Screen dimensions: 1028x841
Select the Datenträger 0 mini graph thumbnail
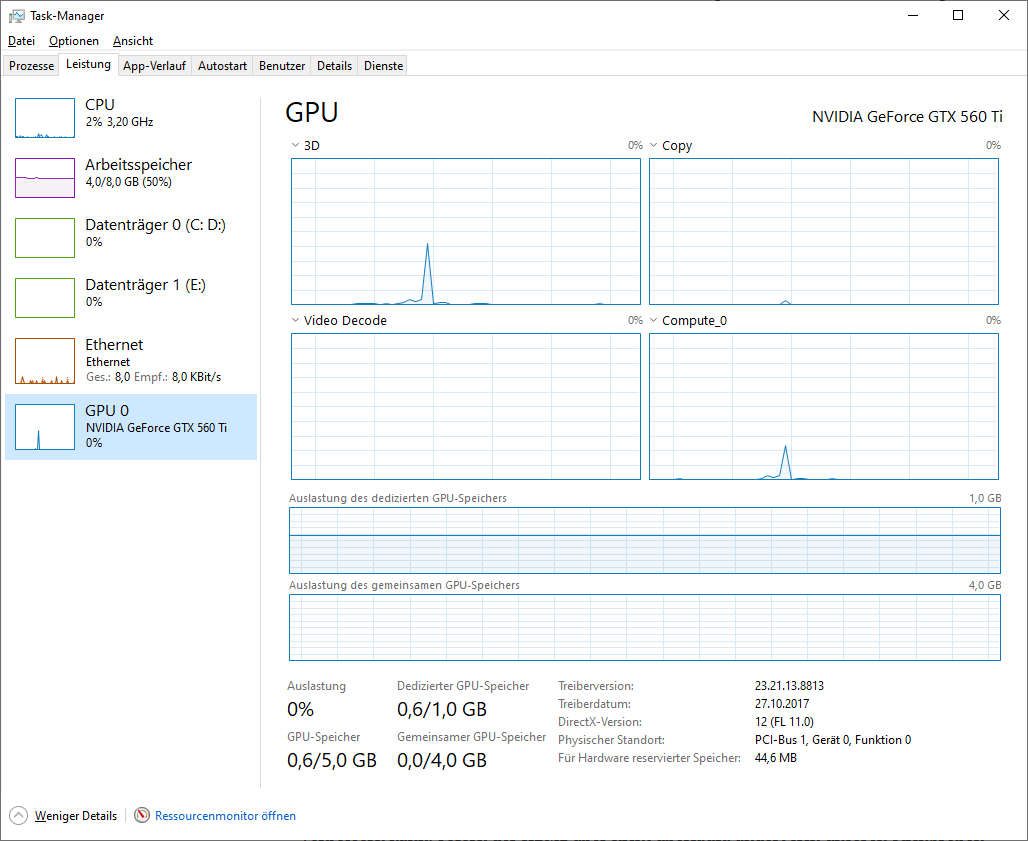(45, 238)
